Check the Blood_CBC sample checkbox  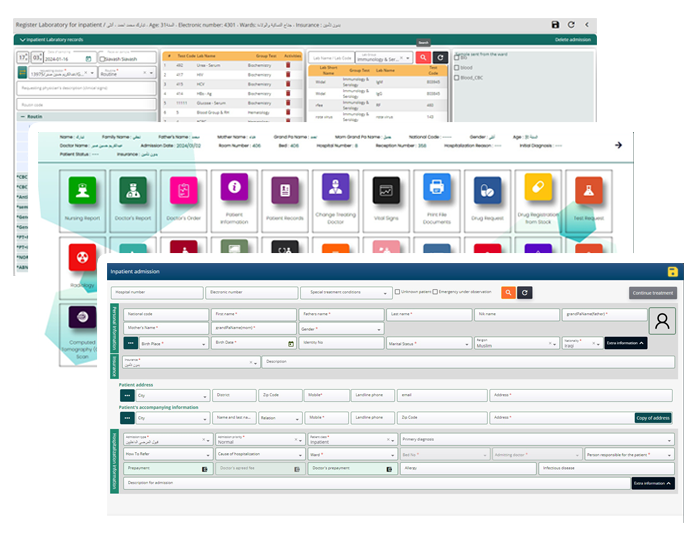click(457, 78)
